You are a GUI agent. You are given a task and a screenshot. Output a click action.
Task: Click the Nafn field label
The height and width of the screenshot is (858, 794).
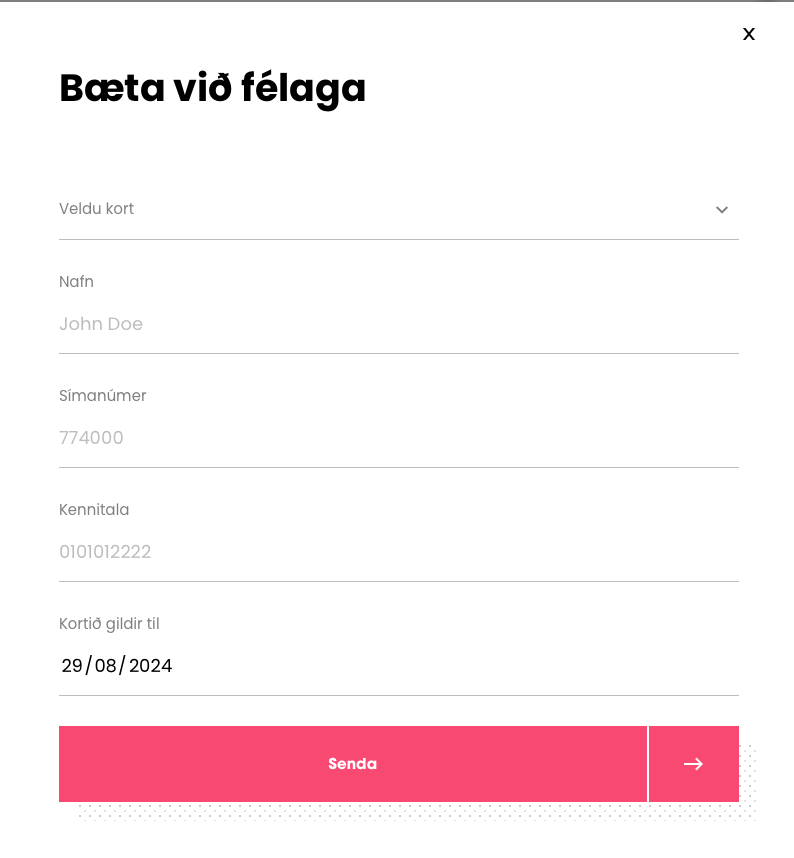point(76,282)
